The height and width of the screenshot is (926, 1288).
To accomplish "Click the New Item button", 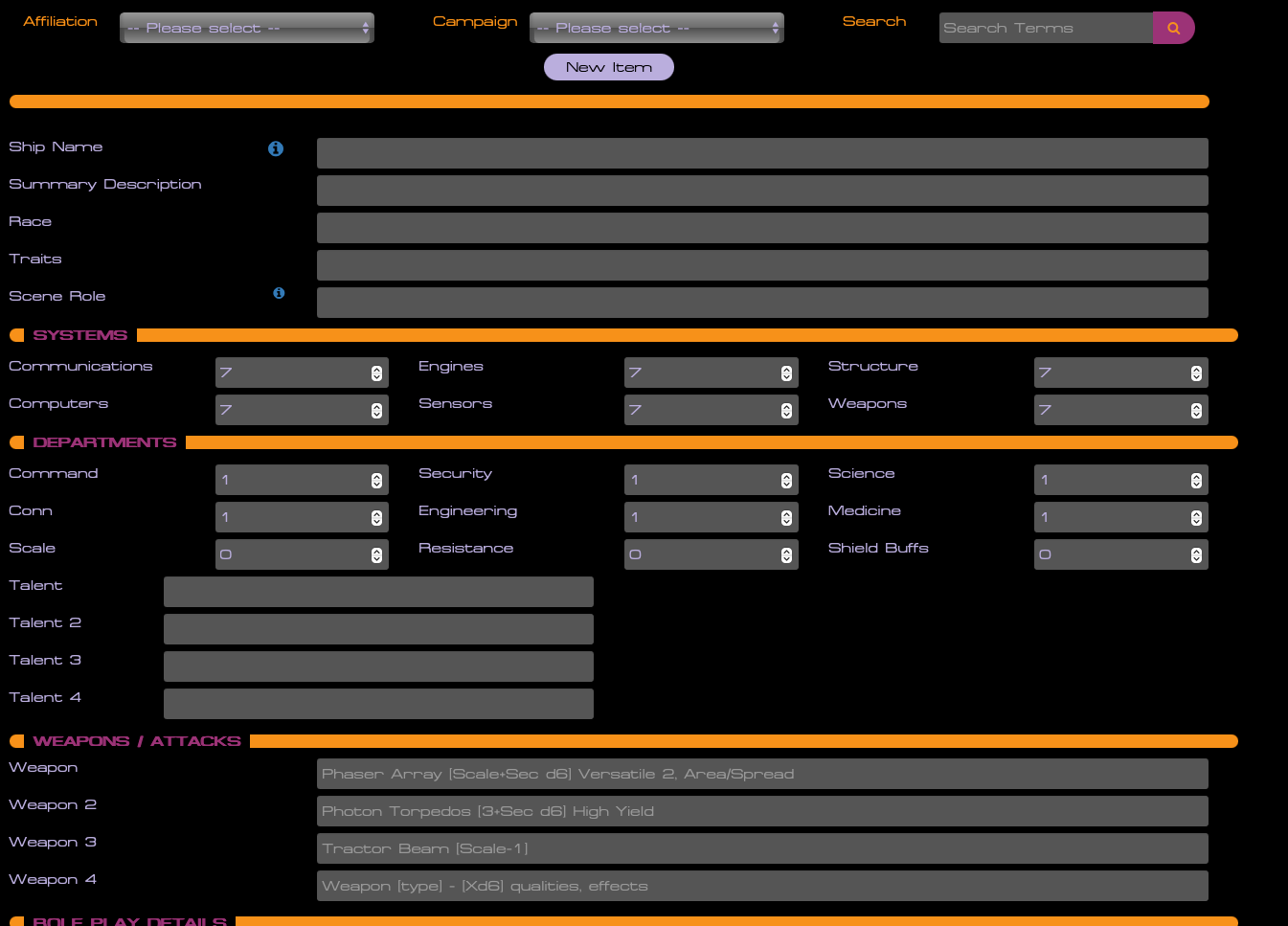I will coord(608,67).
